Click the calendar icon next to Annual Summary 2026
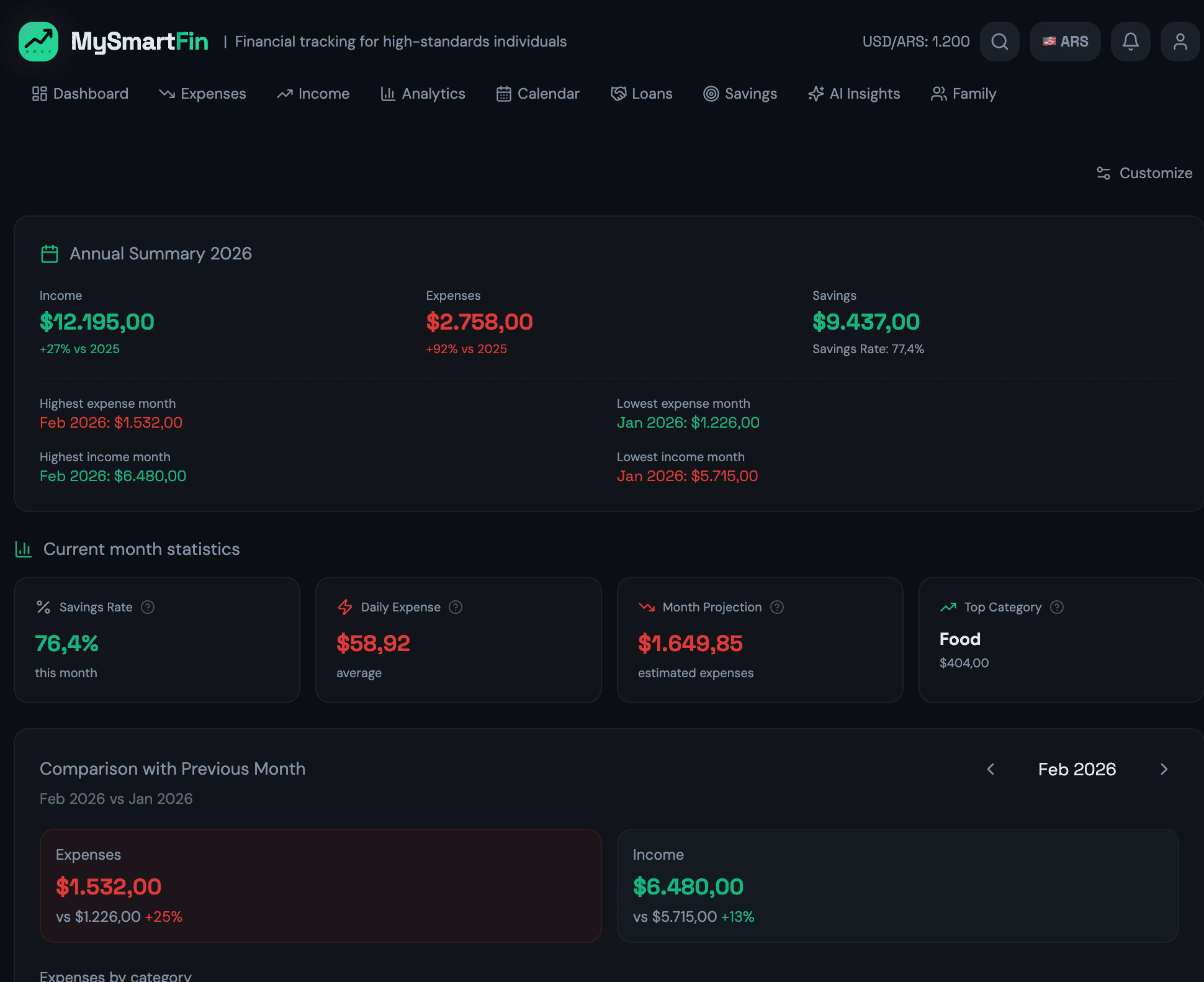1204x982 pixels. [x=49, y=253]
